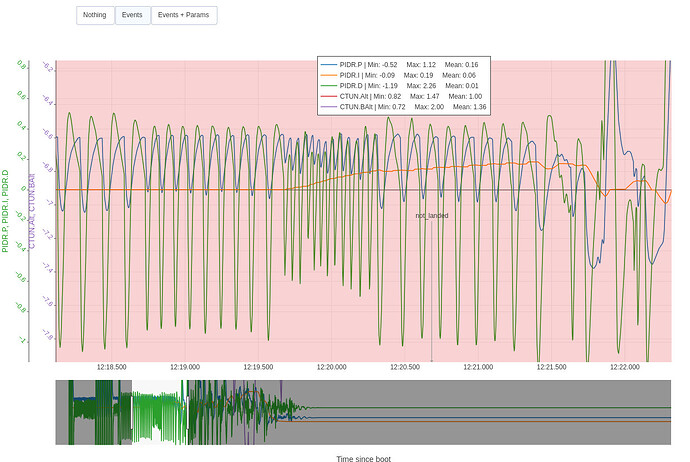690x462 pixels.
Task: Click the 12:22.000 x-axis tick label
Action: [624, 367]
